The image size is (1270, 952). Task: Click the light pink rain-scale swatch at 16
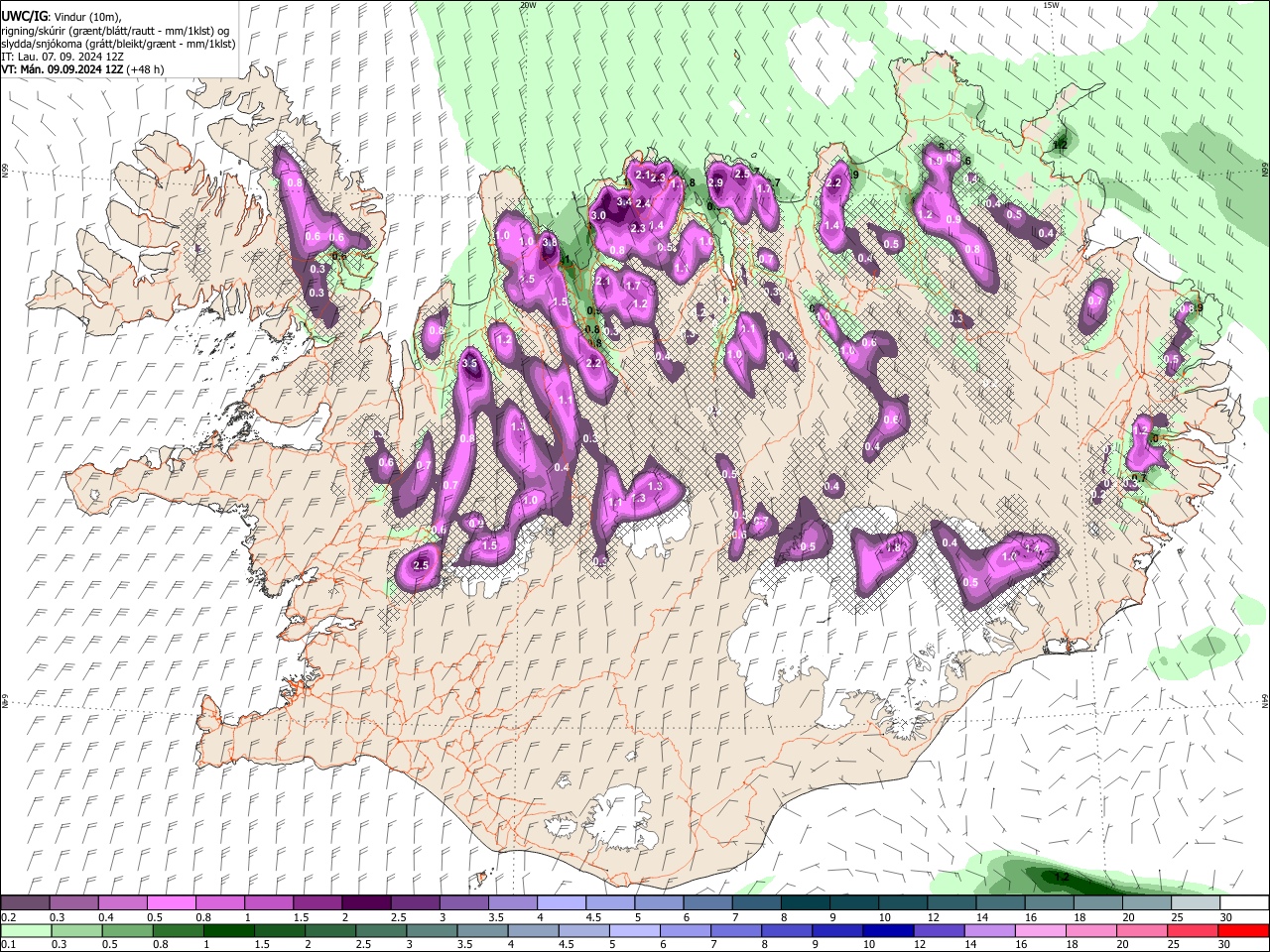tap(1040, 930)
